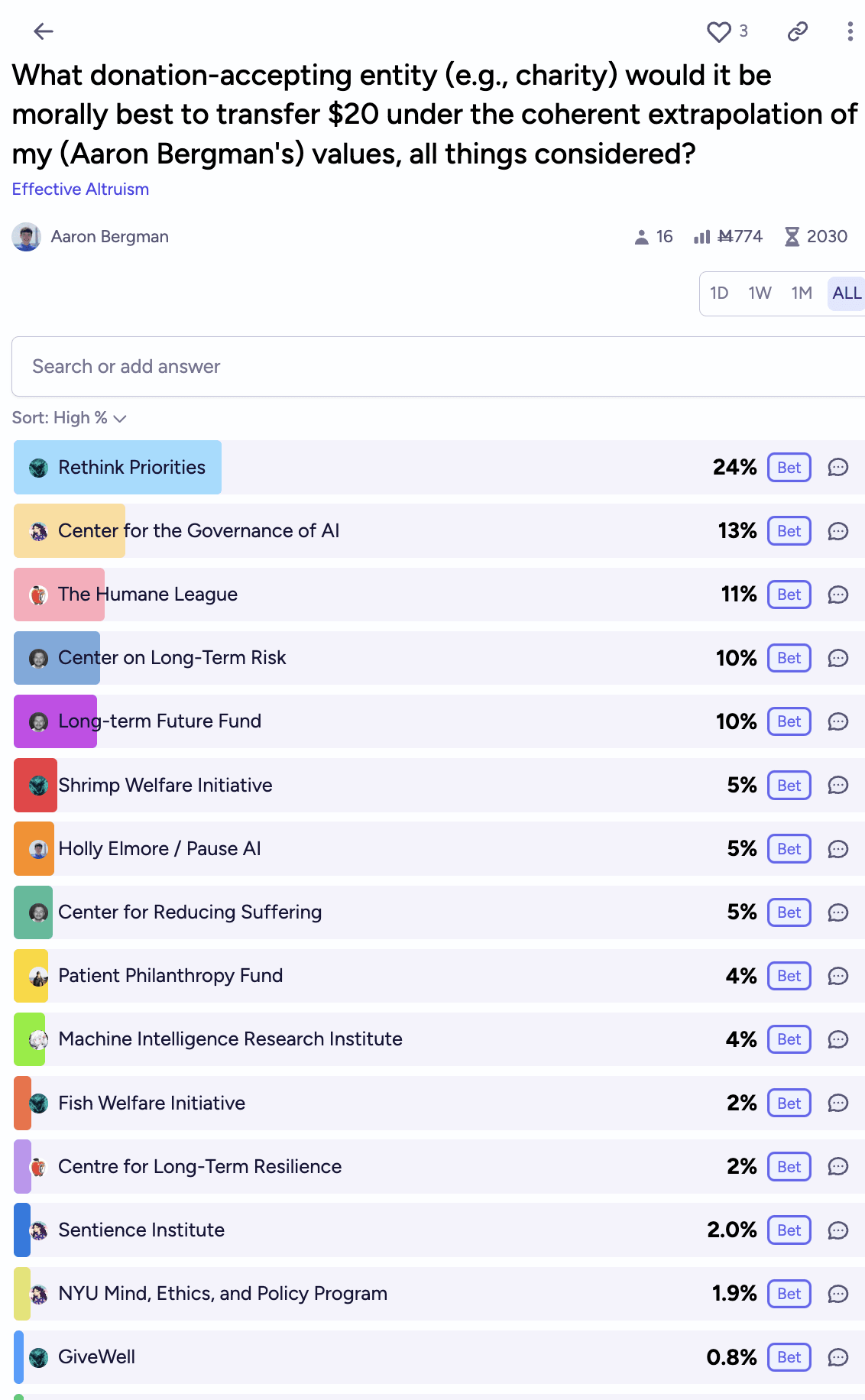Select the ALL time range tab
Viewport: 865px width, 1400px height.
point(847,293)
